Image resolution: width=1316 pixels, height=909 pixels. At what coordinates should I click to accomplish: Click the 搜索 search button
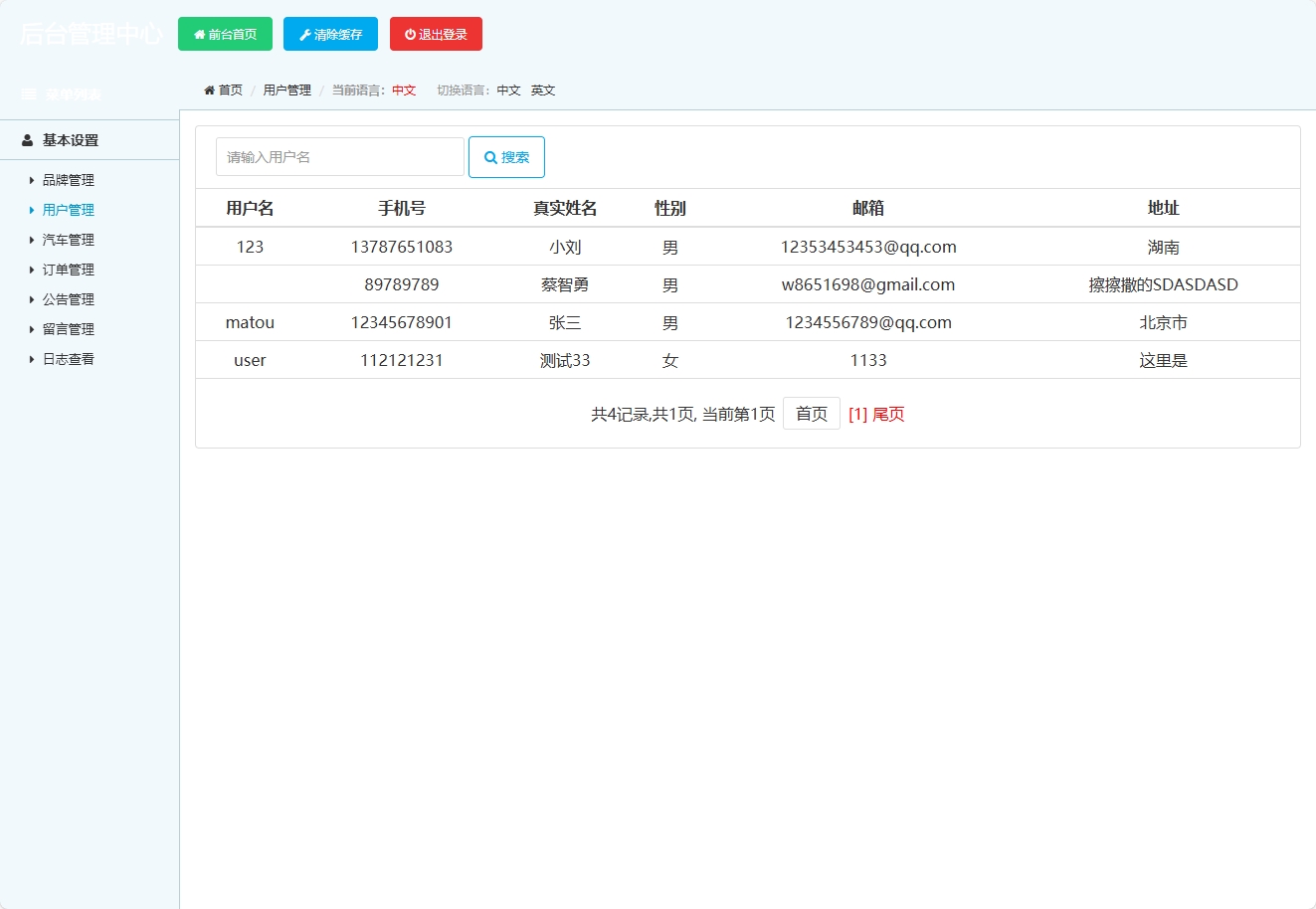coord(506,156)
